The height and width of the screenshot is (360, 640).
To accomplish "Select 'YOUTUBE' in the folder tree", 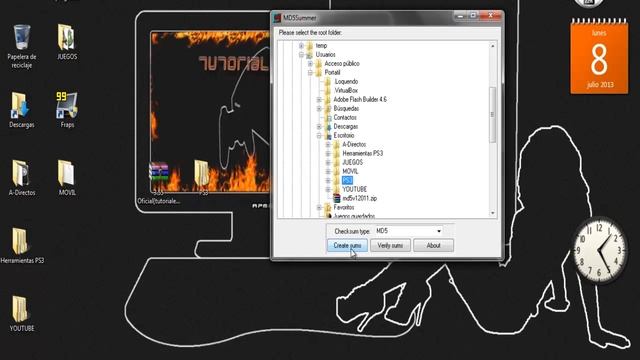I will click(354, 189).
